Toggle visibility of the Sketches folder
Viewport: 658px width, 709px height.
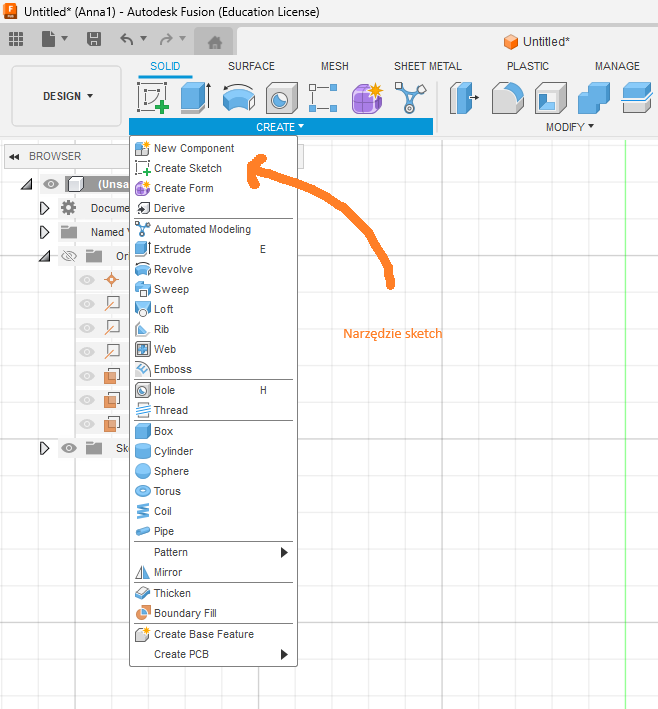[69, 448]
